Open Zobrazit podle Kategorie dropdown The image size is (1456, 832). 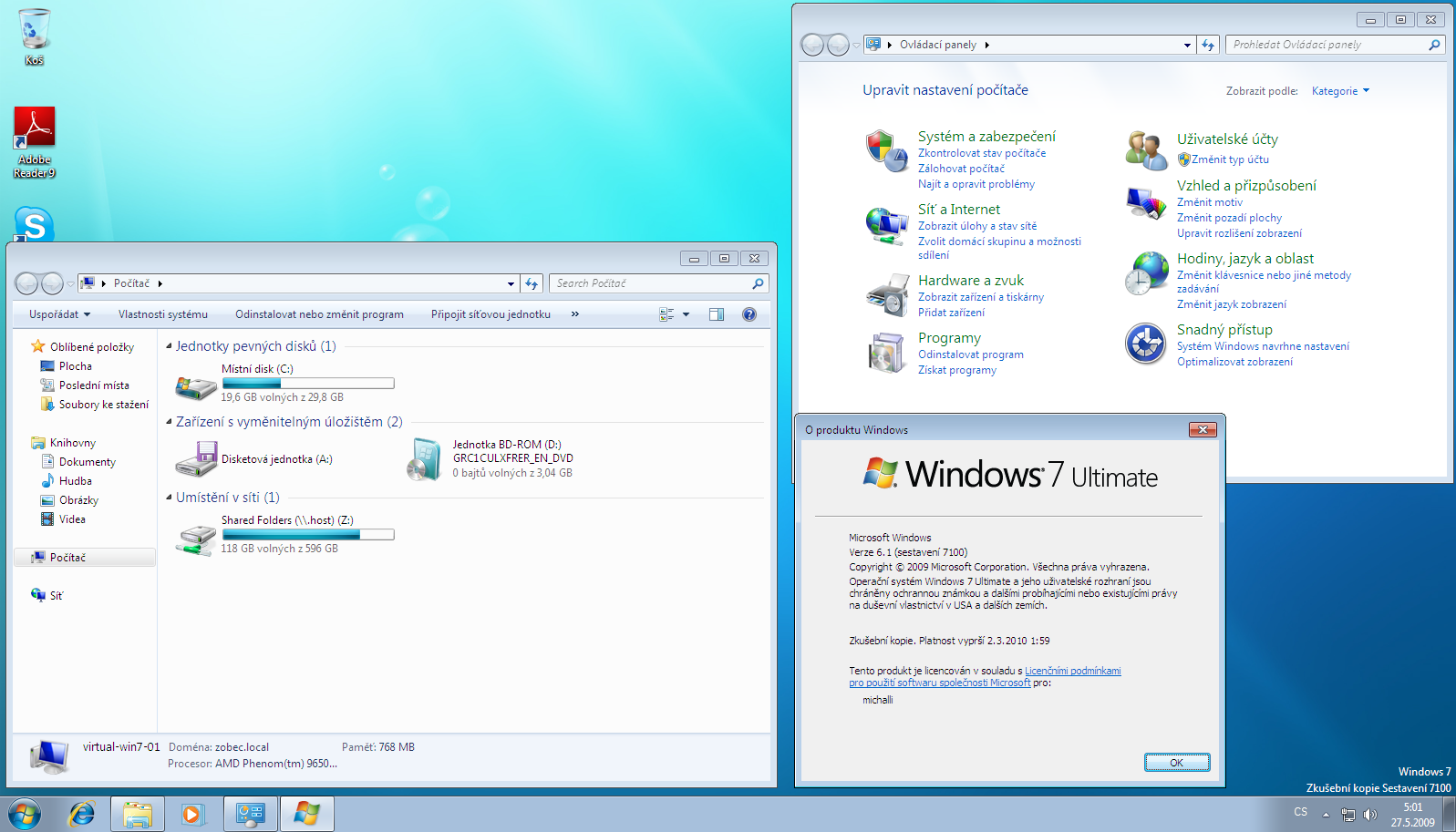1340,91
